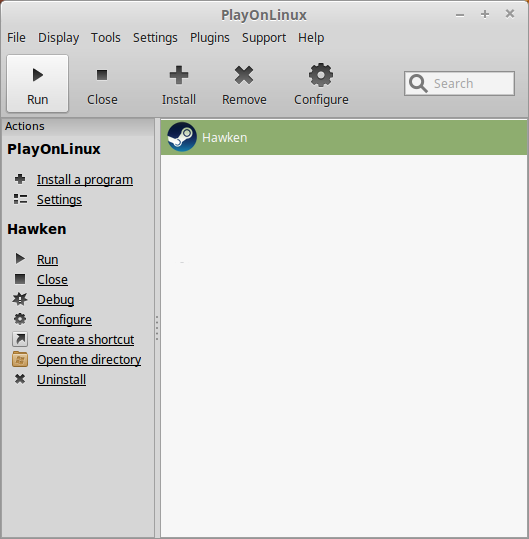Click the gear icon beside sidebar Configure
The image size is (529, 539).
20,319
